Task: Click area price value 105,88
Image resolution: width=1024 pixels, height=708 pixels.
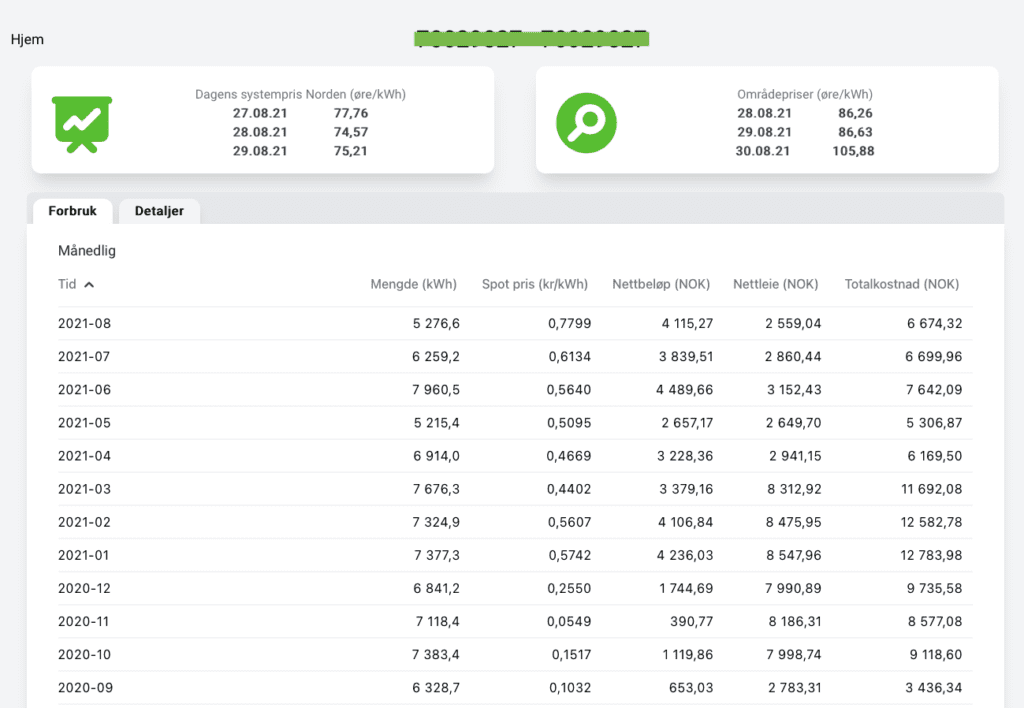Action: point(853,151)
